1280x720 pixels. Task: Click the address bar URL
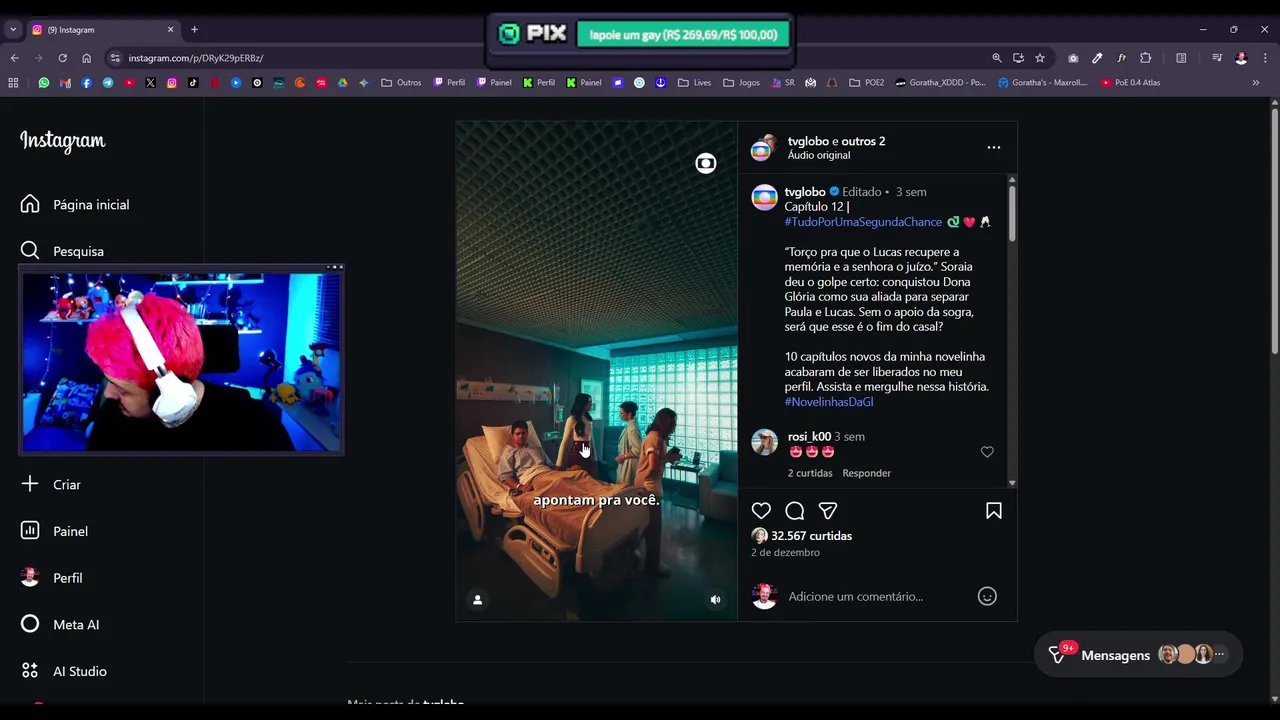[x=195, y=58]
